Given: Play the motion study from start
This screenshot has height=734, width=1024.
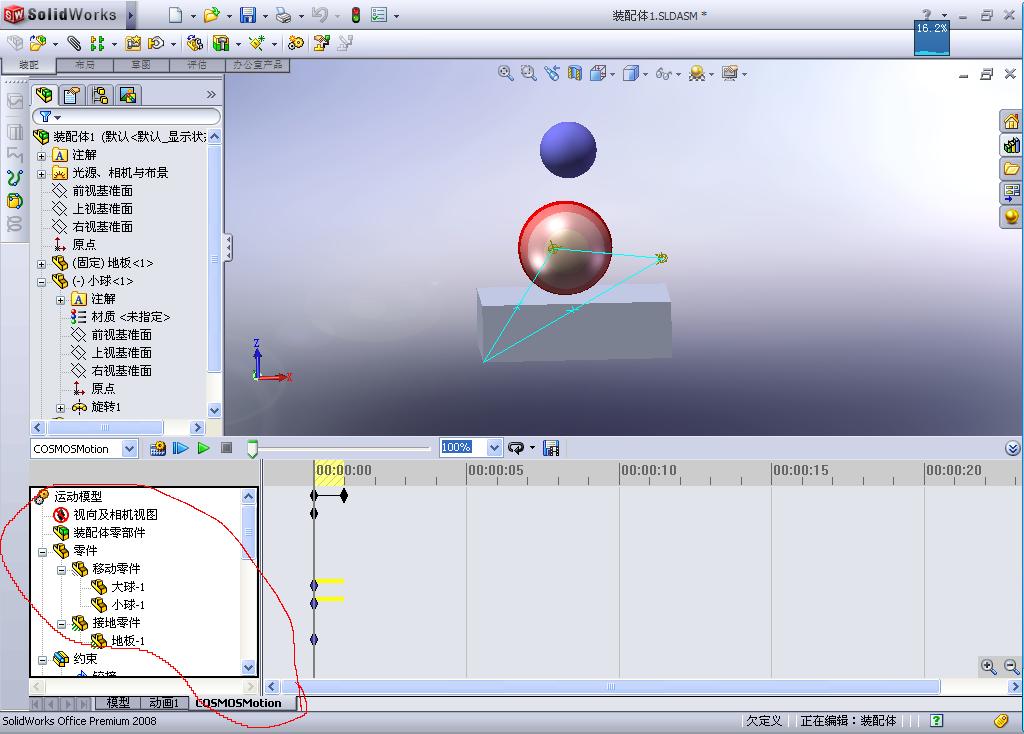Looking at the screenshot, I should click(180, 448).
